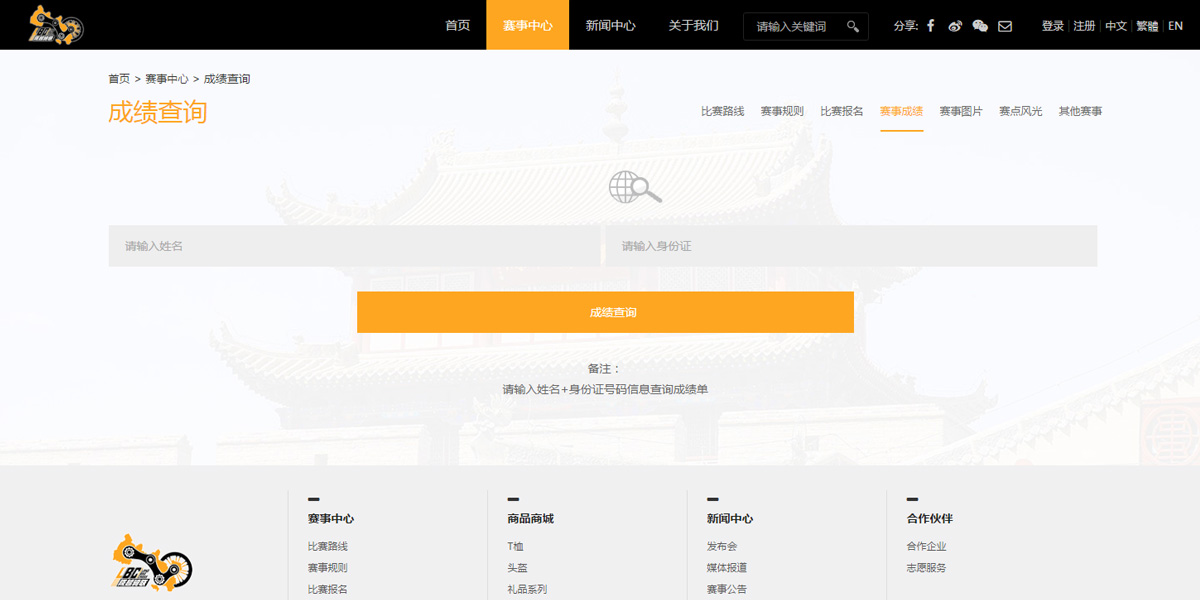Click the footer bicycle logo
The image size is (1200, 600).
(x=152, y=562)
